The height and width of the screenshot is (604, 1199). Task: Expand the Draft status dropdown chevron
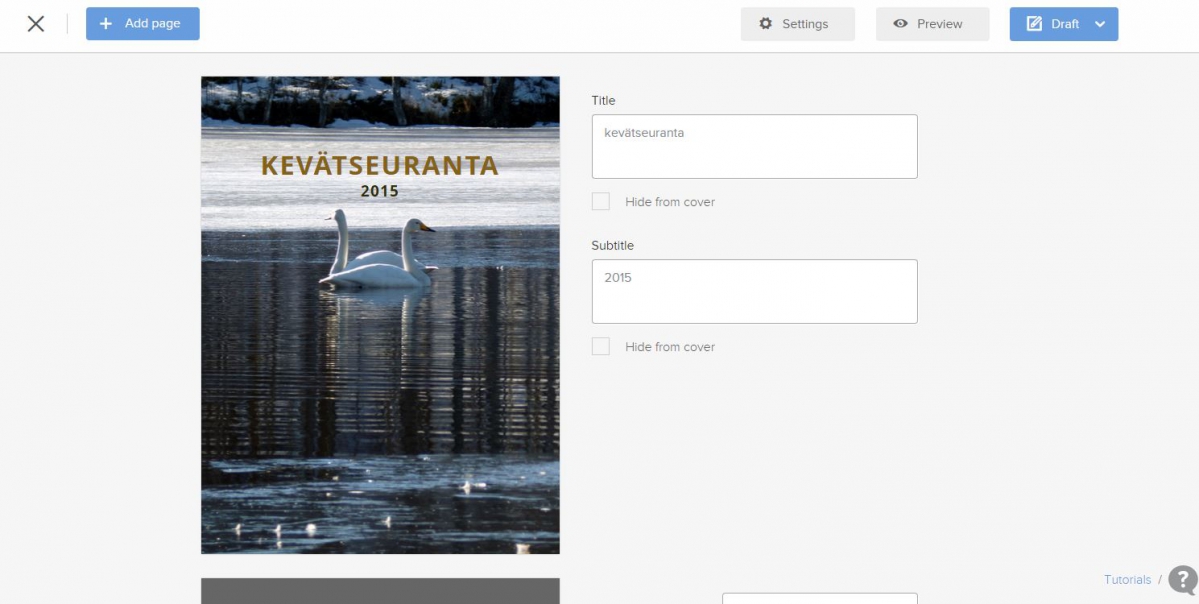click(1100, 24)
